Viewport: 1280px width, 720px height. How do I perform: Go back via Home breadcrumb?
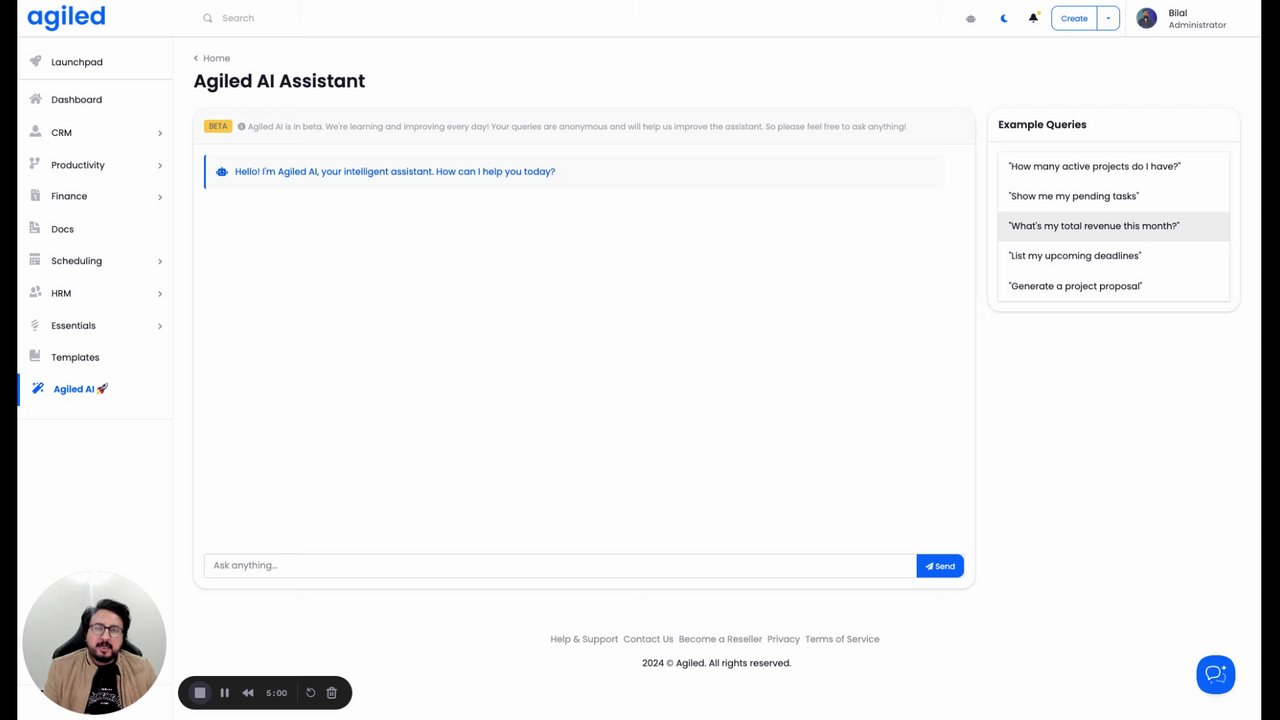click(216, 58)
